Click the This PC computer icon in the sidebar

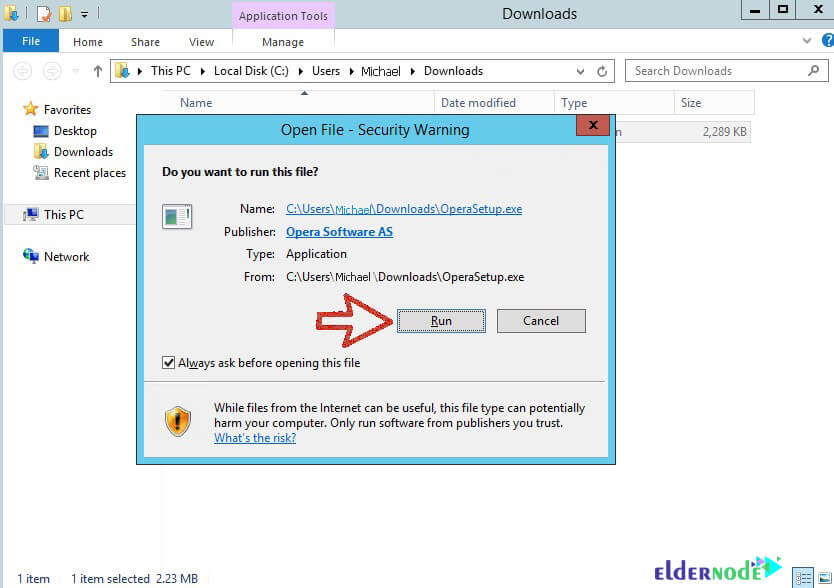tap(31, 214)
